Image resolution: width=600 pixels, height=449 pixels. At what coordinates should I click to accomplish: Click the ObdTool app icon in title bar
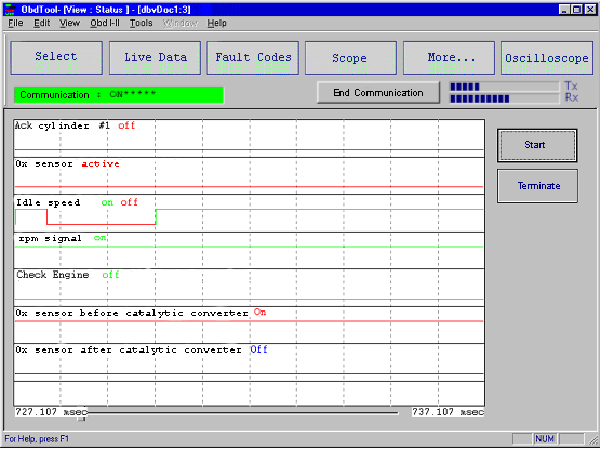click(10, 9)
